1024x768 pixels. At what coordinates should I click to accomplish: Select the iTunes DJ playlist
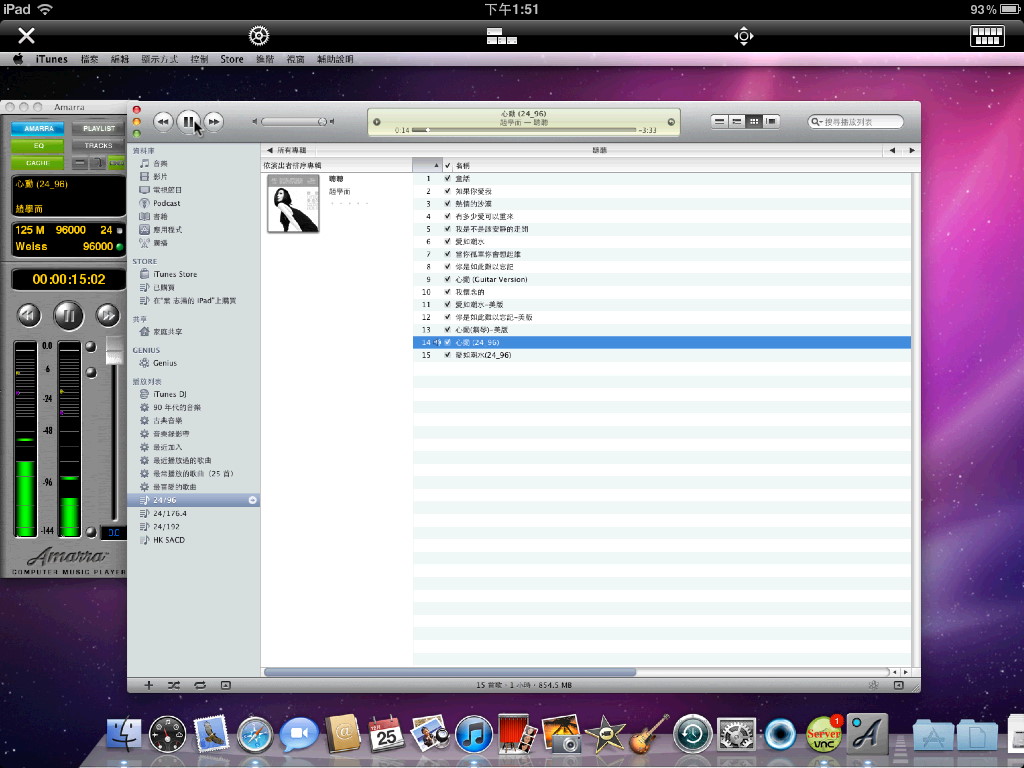point(170,394)
